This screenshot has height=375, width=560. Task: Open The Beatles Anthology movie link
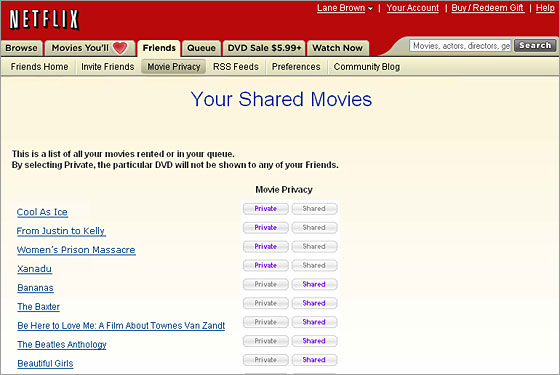tap(62, 345)
